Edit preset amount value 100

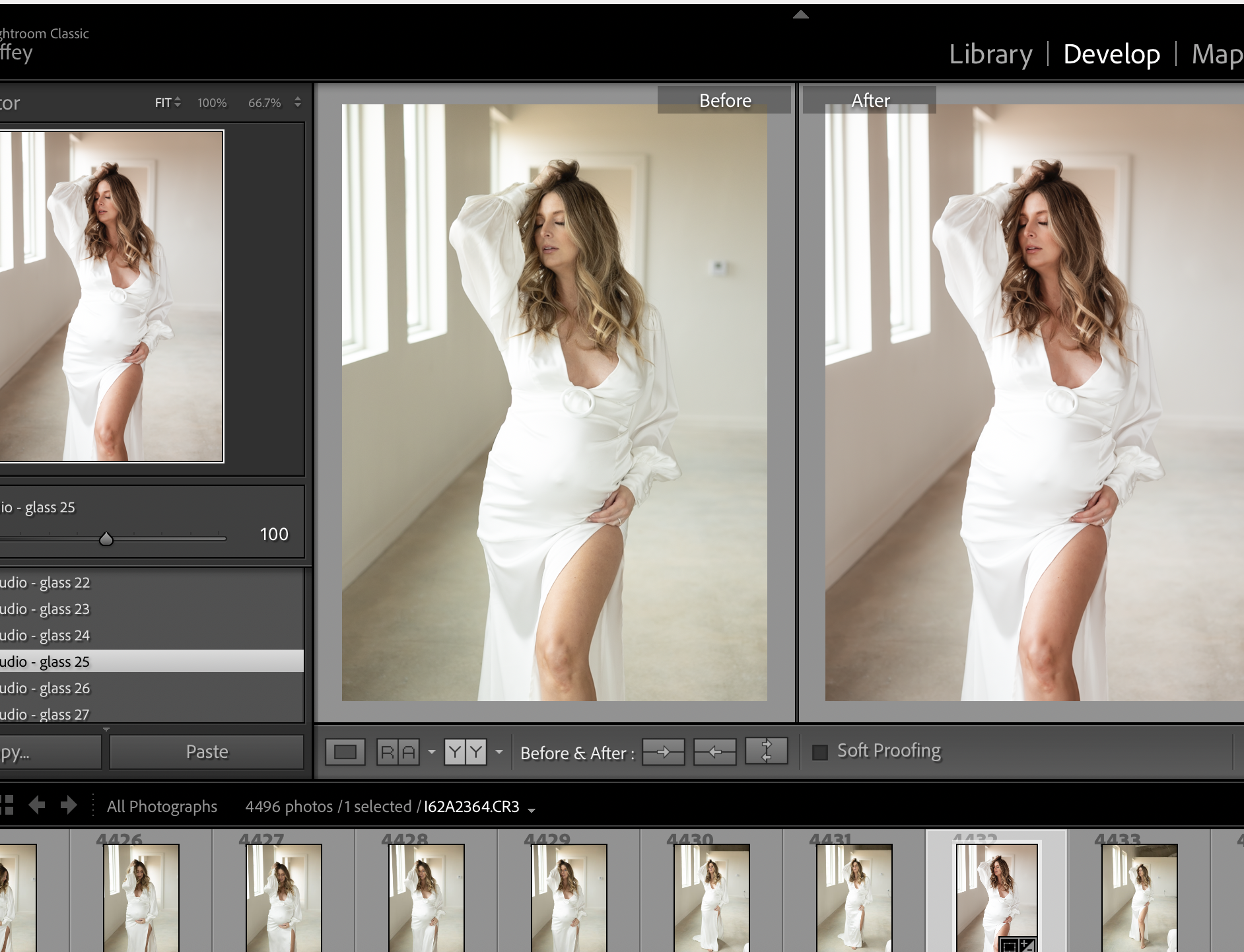[274, 534]
